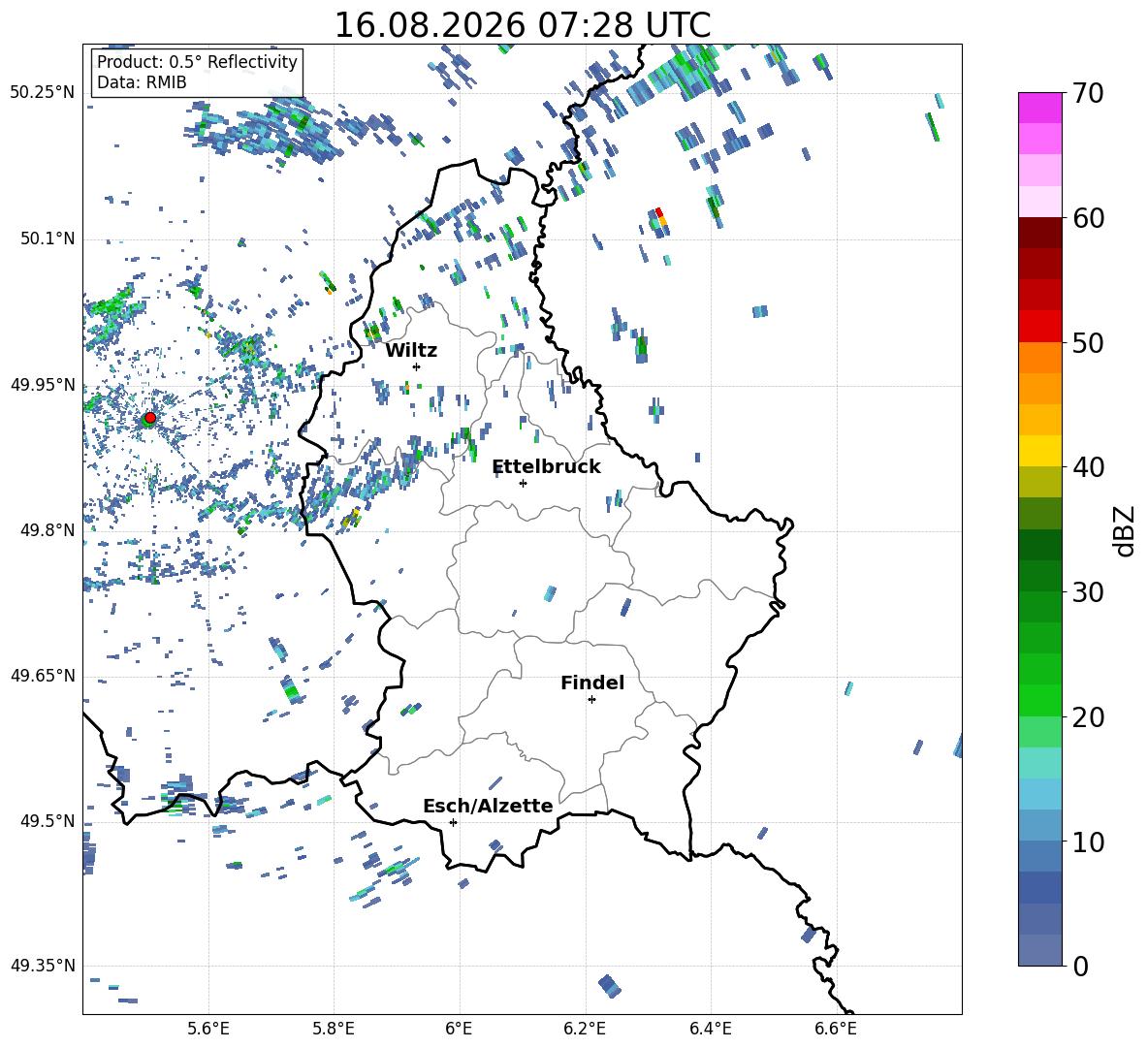Image resolution: width=1148 pixels, height=1048 pixels.
Task: Select the Esch/Alzette city label
Action: [488, 806]
